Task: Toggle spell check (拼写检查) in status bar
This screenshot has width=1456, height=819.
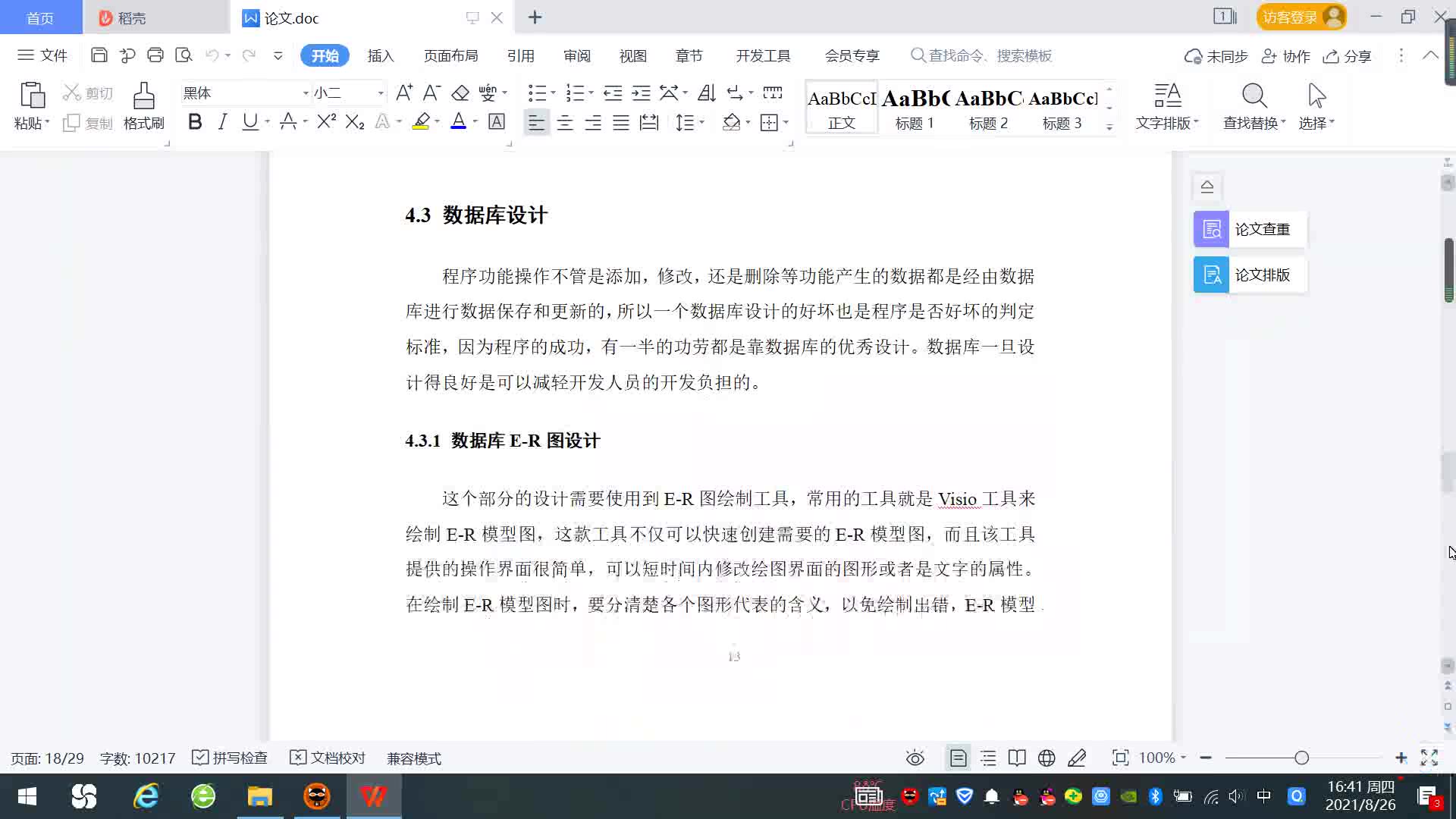Action: tap(230, 758)
